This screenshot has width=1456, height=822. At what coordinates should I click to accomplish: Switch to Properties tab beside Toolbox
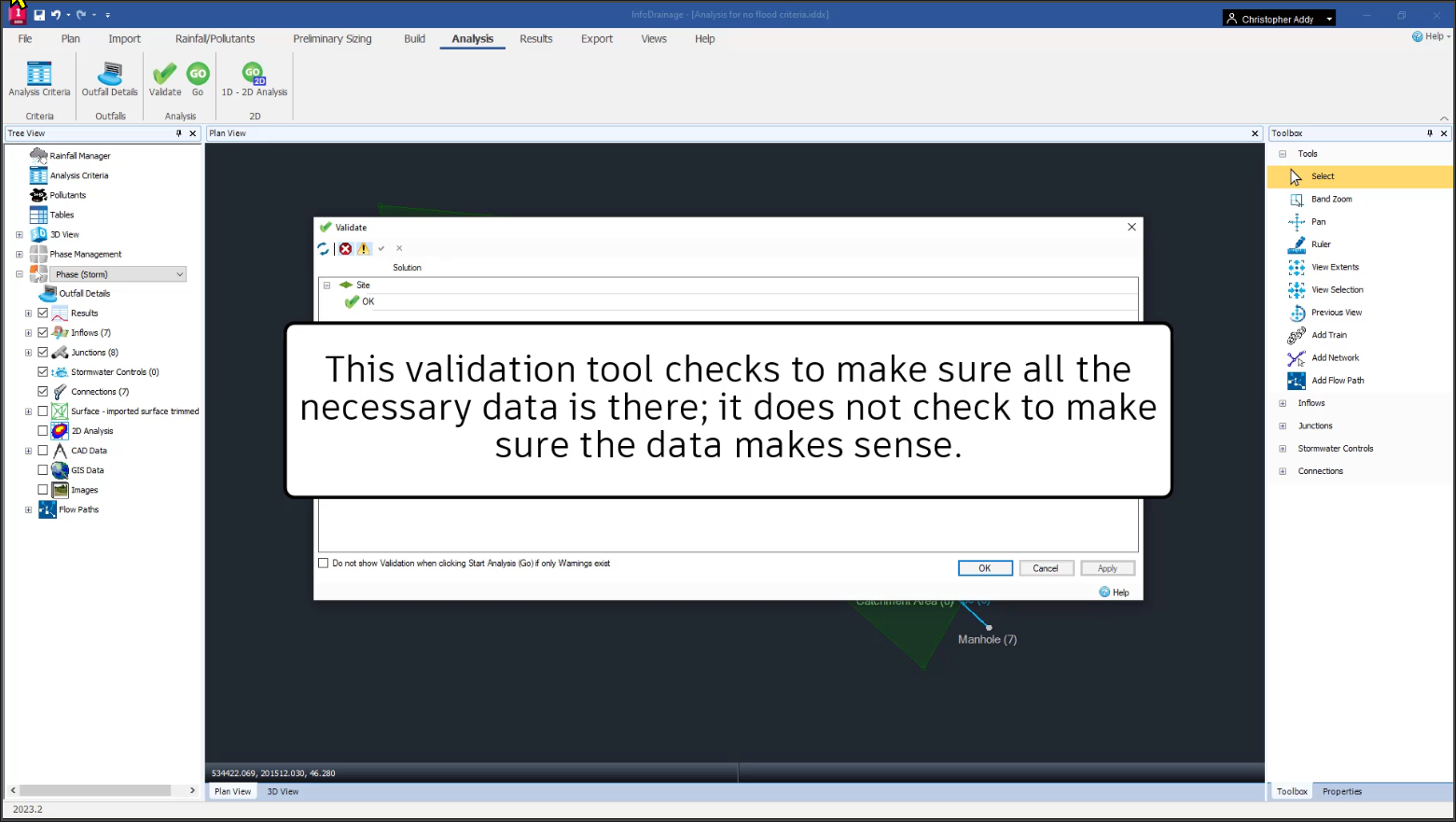click(x=1342, y=791)
